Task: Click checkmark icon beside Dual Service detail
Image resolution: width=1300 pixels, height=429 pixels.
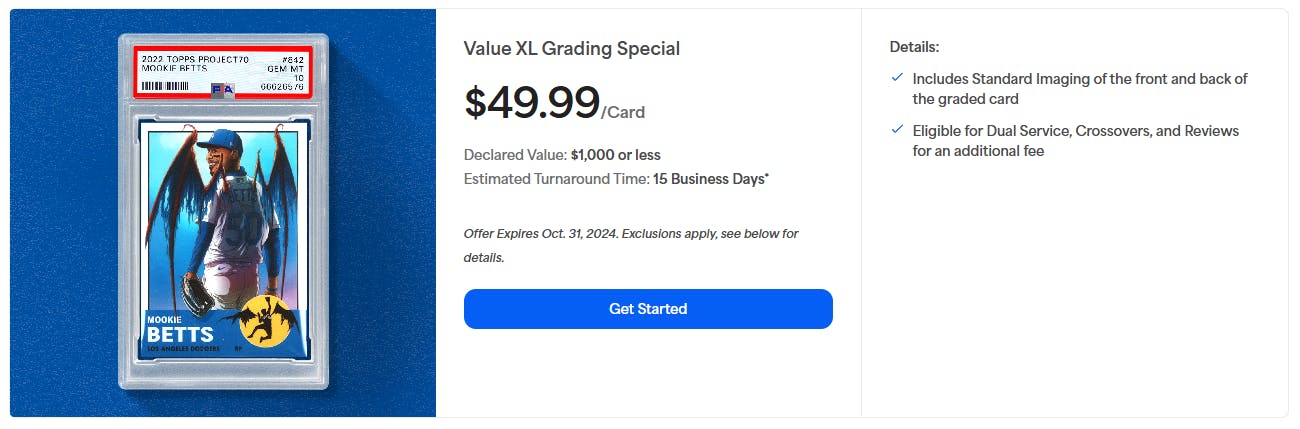Action: pos(897,130)
